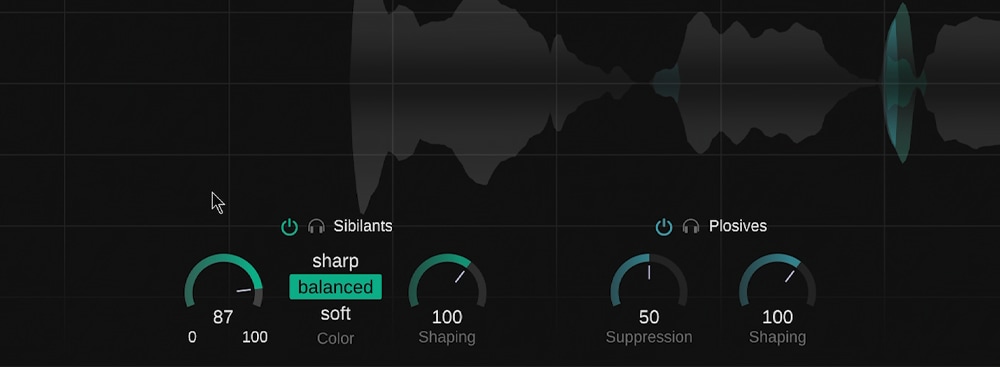The image size is (1000, 367).
Task: Click the tall teal highlighted burst in waveform
Action: [x=902, y=82]
